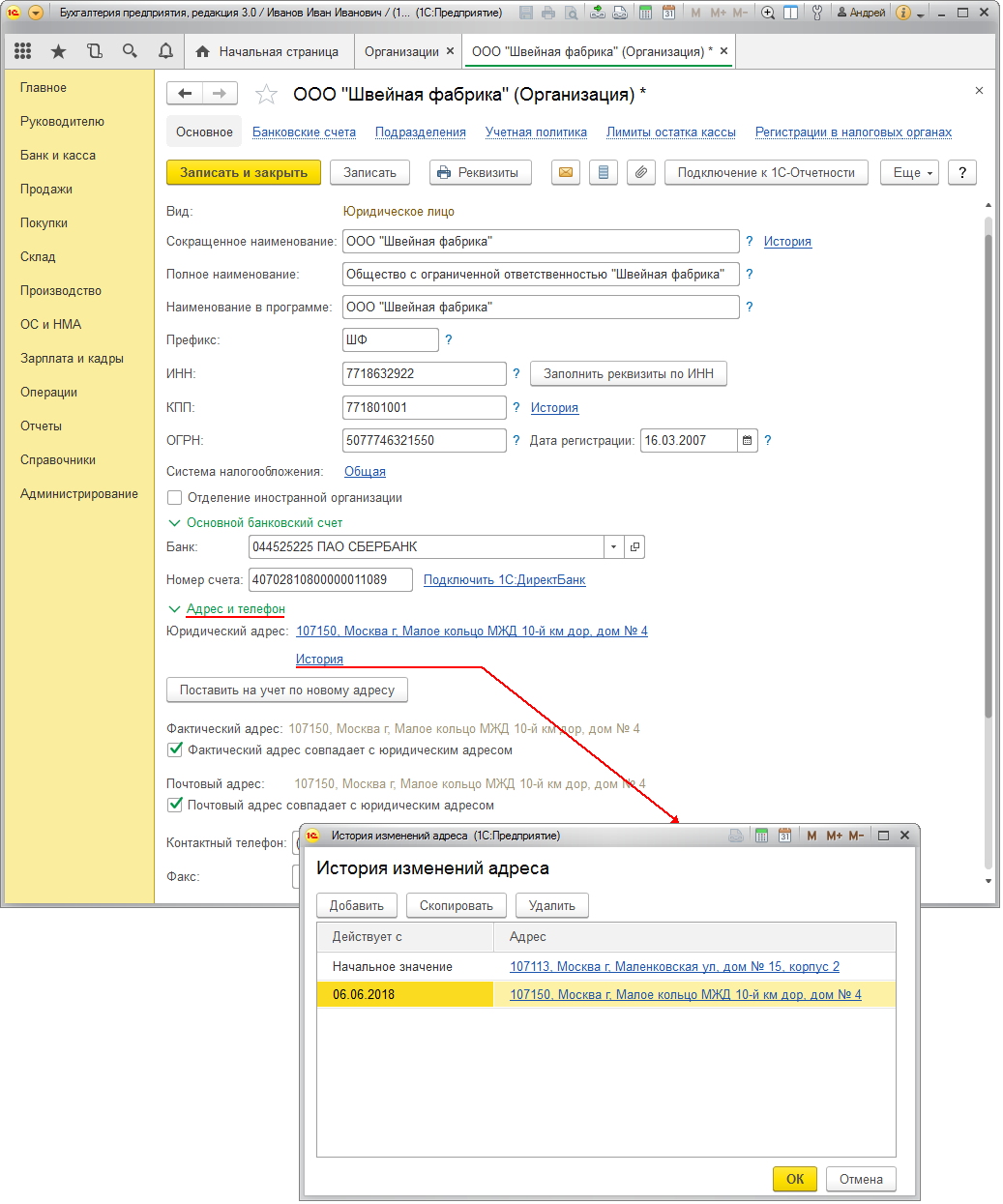Open the main menu round arrow button
Screen dimensions: 1003x1204
click(x=36, y=13)
